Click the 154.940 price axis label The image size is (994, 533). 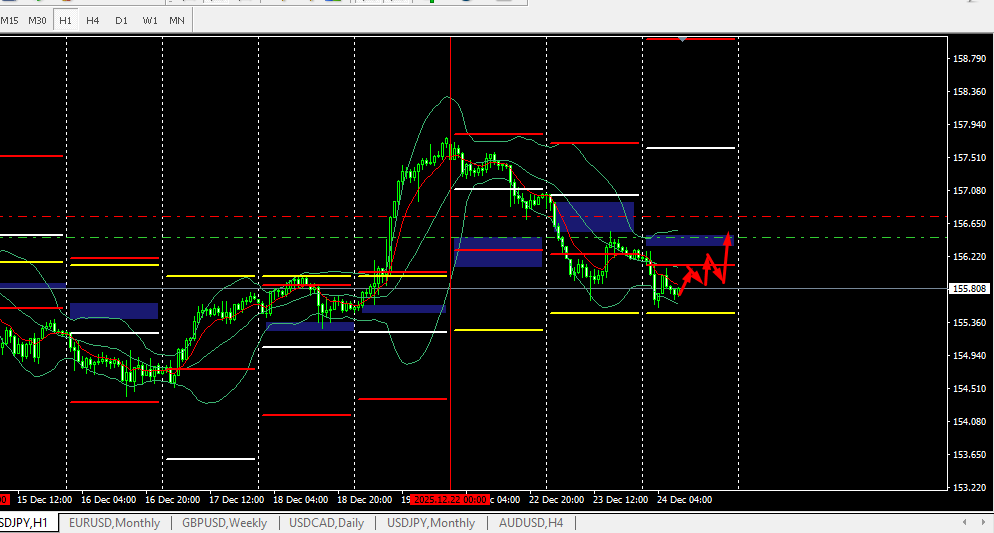(970, 355)
